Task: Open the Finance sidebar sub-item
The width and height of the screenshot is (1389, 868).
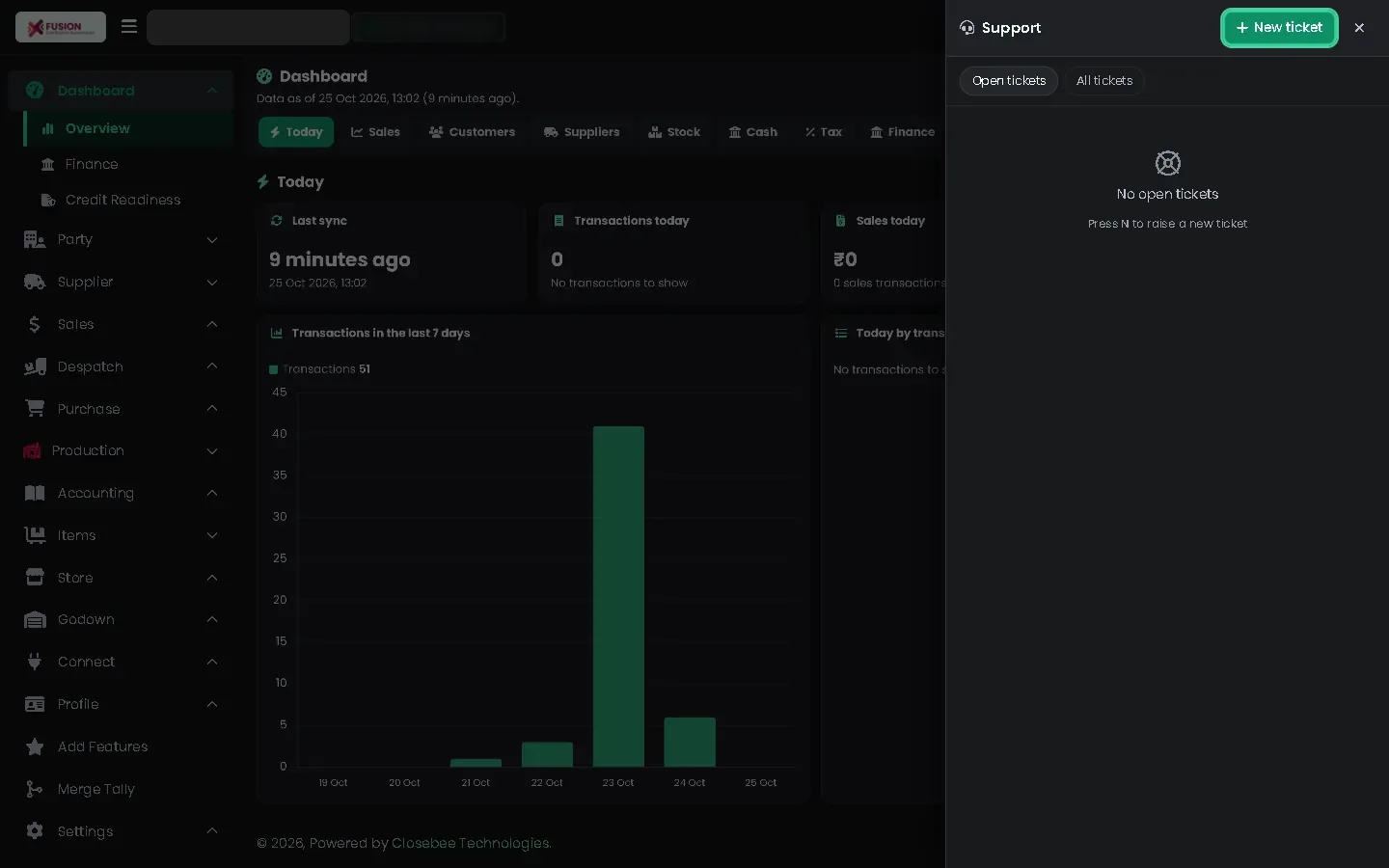Action: pyautogui.click(x=128, y=164)
